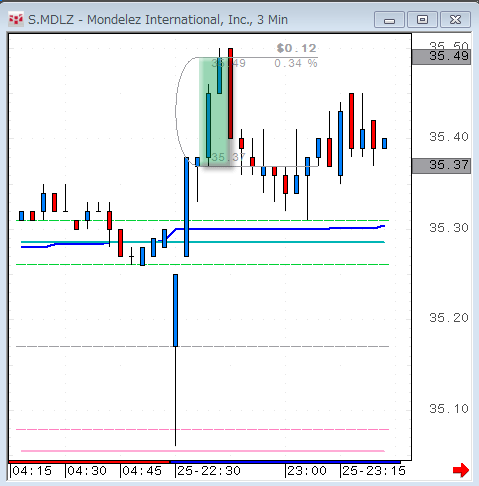Click the S.MDLZ Mondelez International title text

(x=158, y=20)
